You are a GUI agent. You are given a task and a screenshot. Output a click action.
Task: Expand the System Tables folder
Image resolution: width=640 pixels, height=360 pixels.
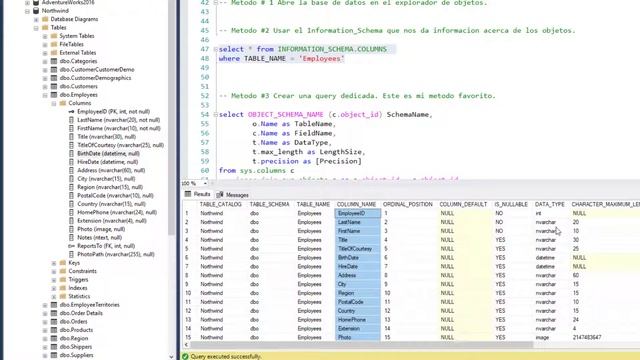[45, 36]
